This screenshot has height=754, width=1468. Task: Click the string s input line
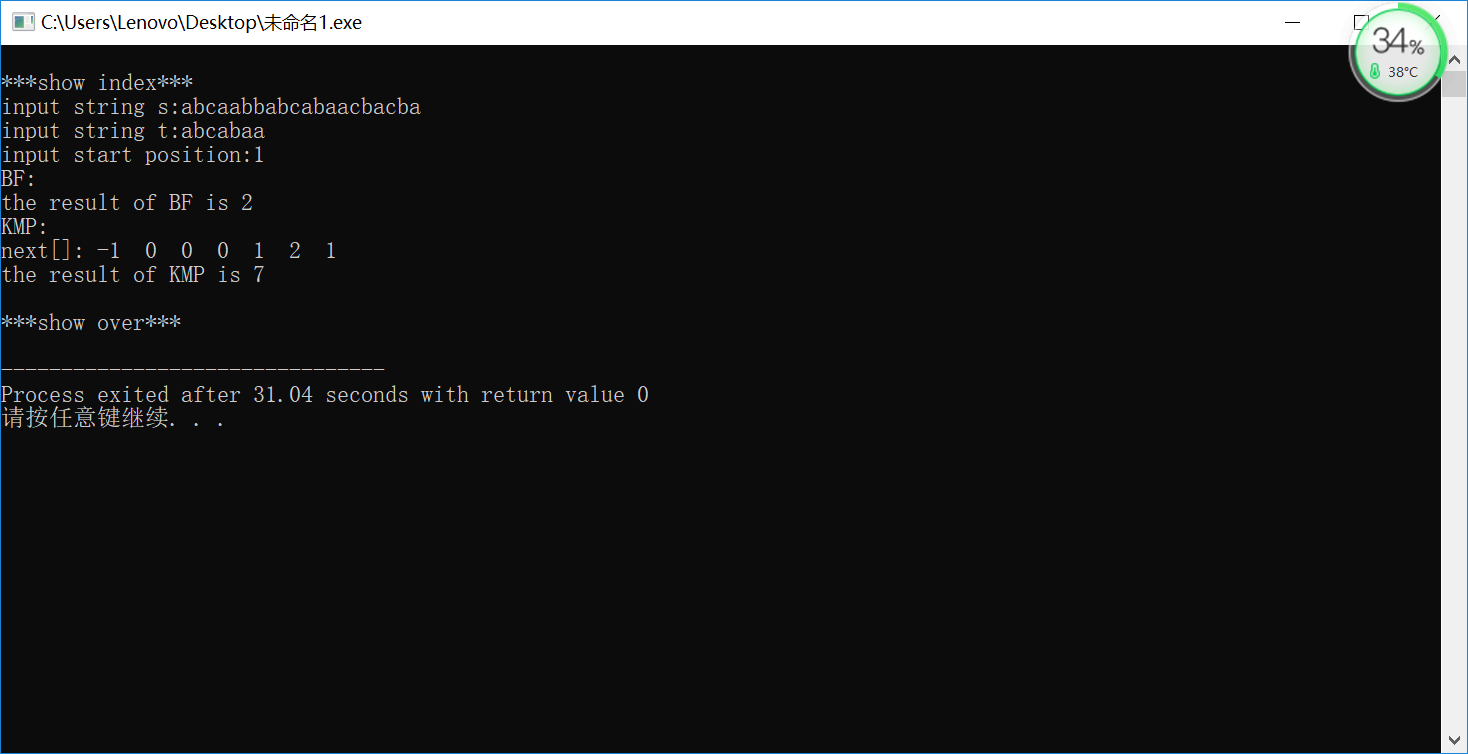coord(211,107)
